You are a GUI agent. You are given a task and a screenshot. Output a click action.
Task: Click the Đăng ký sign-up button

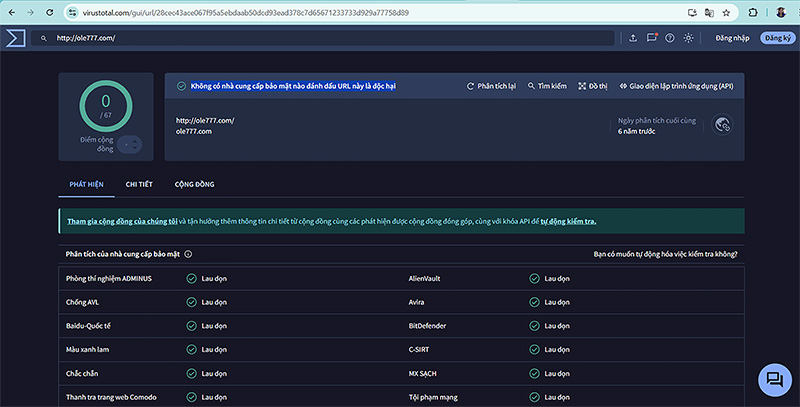tap(778, 38)
